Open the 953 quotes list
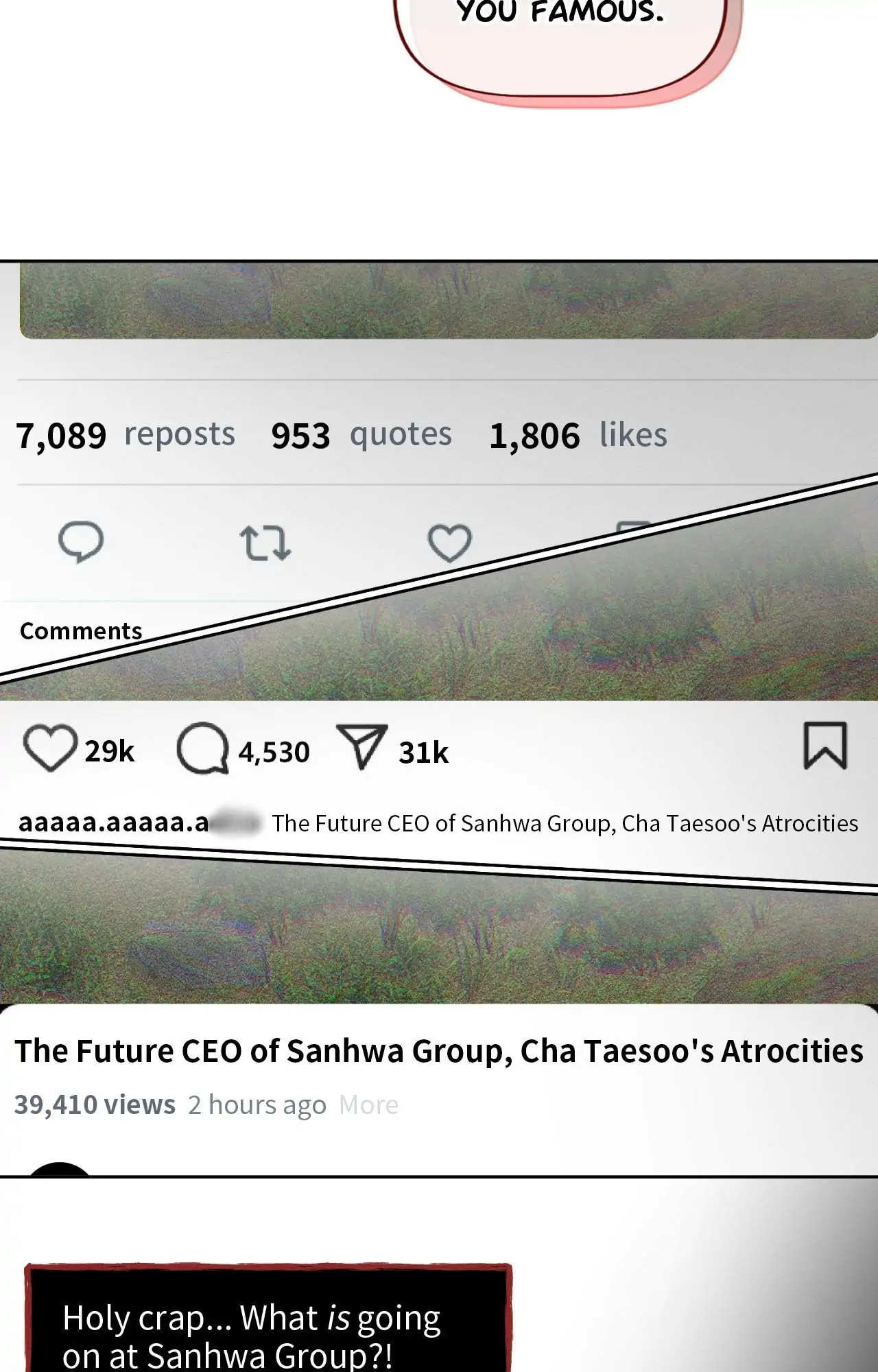The image size is (878, 1372). (361, 435)
